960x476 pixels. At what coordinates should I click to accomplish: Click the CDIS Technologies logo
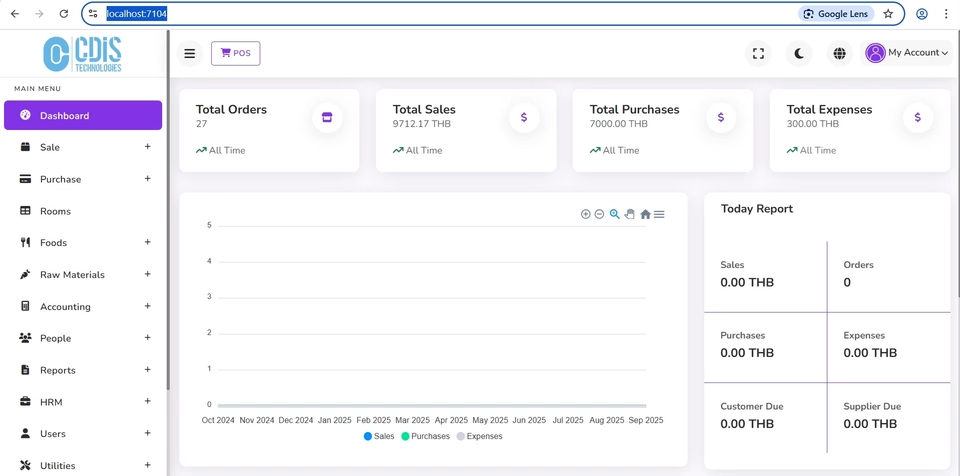pos(83,54)
